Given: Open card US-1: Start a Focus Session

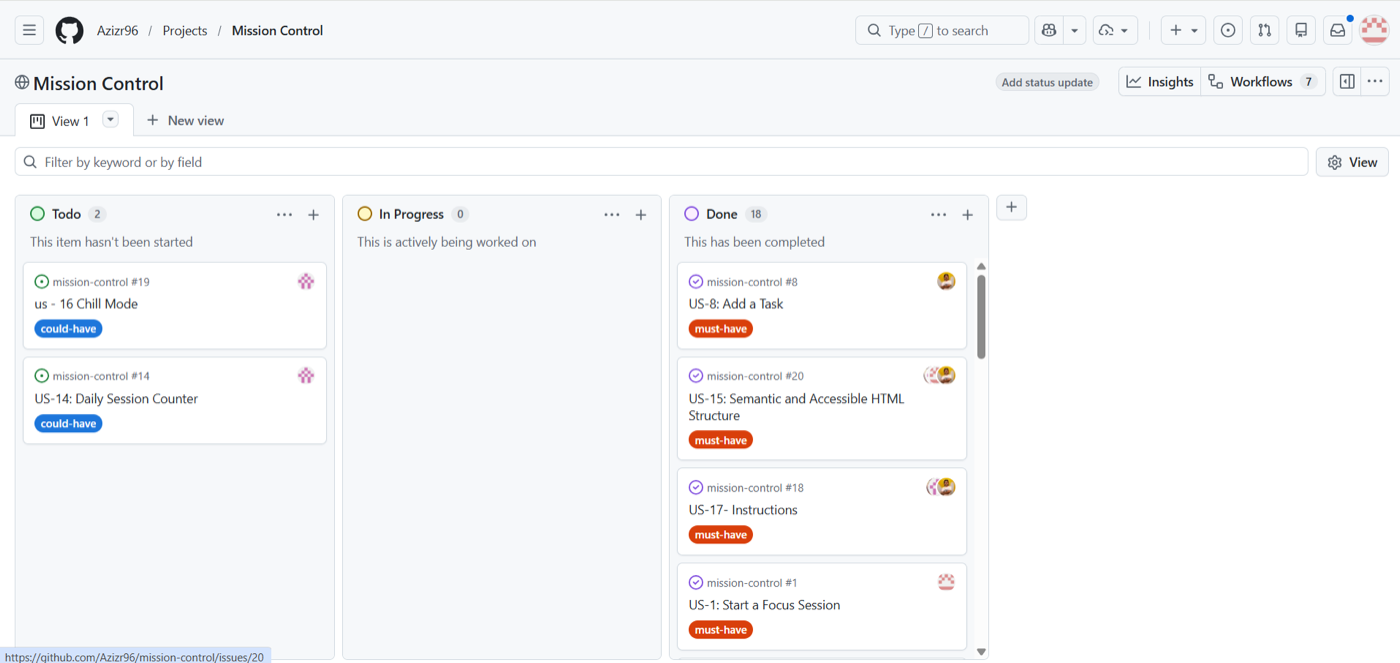Looking at the screenshot, I should click(764, 605).
